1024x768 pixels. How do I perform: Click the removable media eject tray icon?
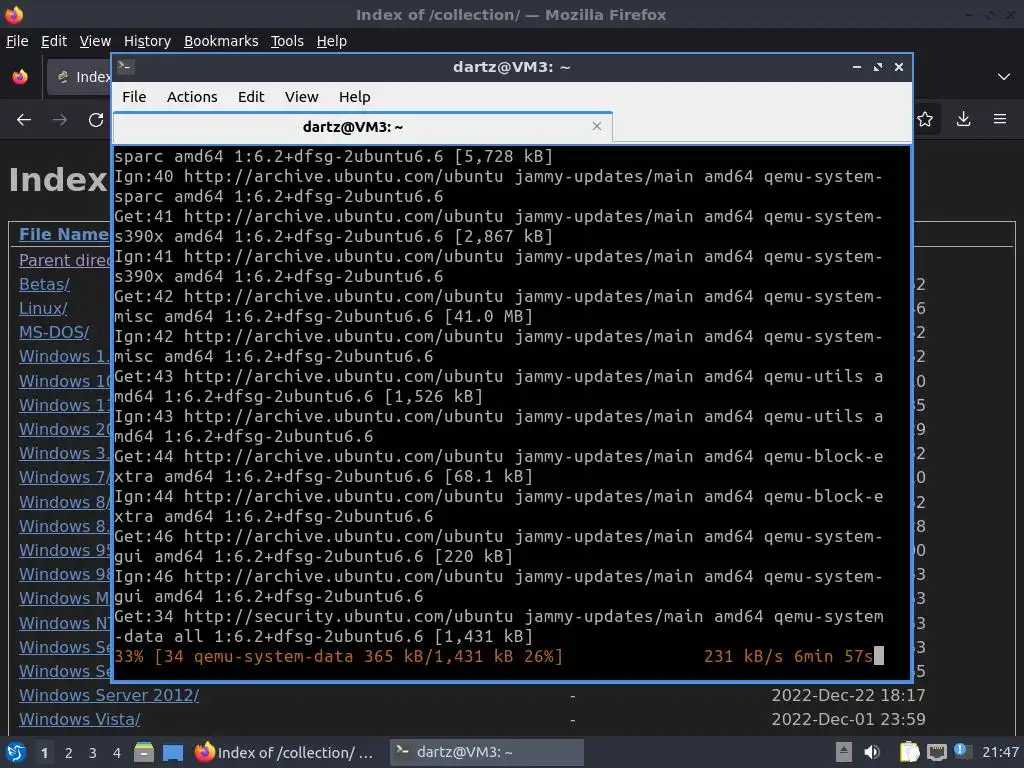[844, 752]
